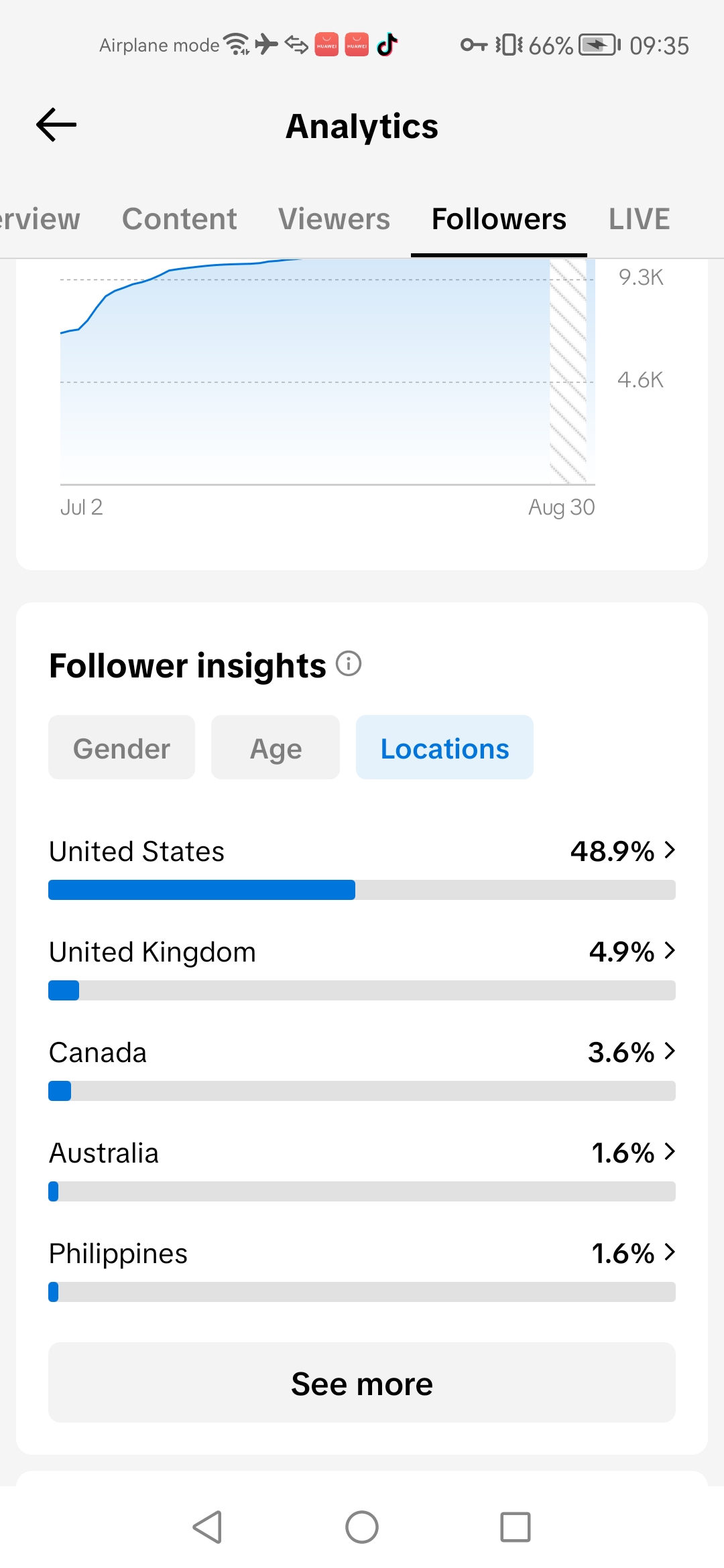
Task: Select the Gender insights filter
Action: [x=121, y=747]
